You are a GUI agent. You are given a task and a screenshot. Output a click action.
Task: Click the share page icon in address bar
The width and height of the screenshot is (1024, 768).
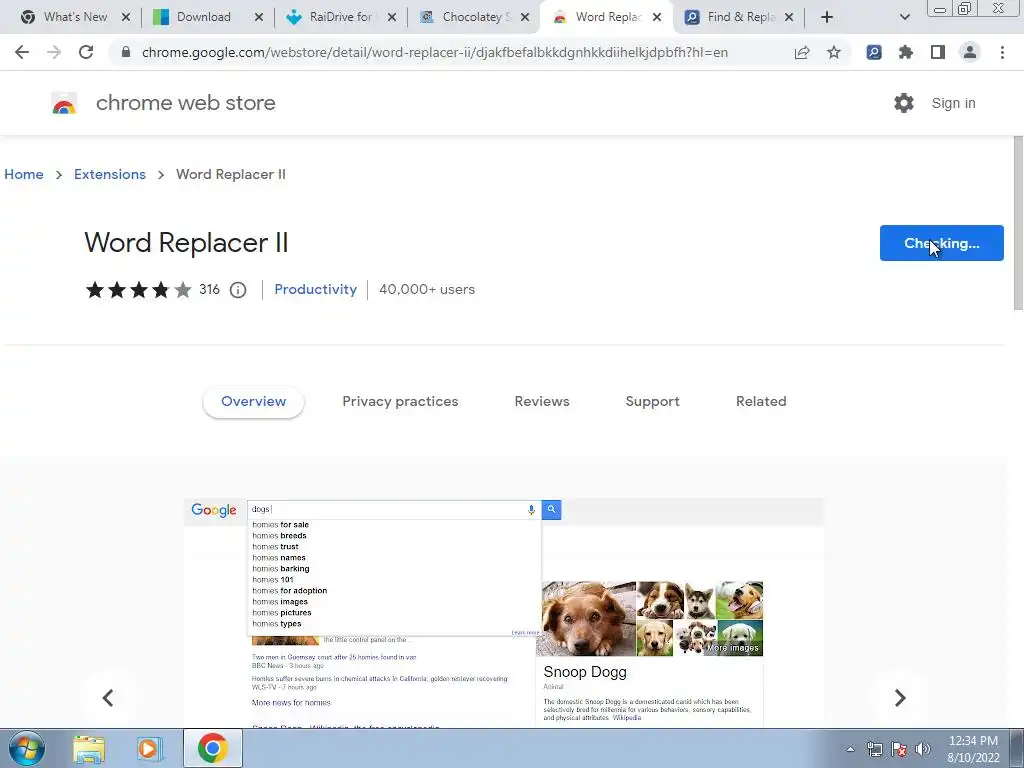tap(802, 52)
